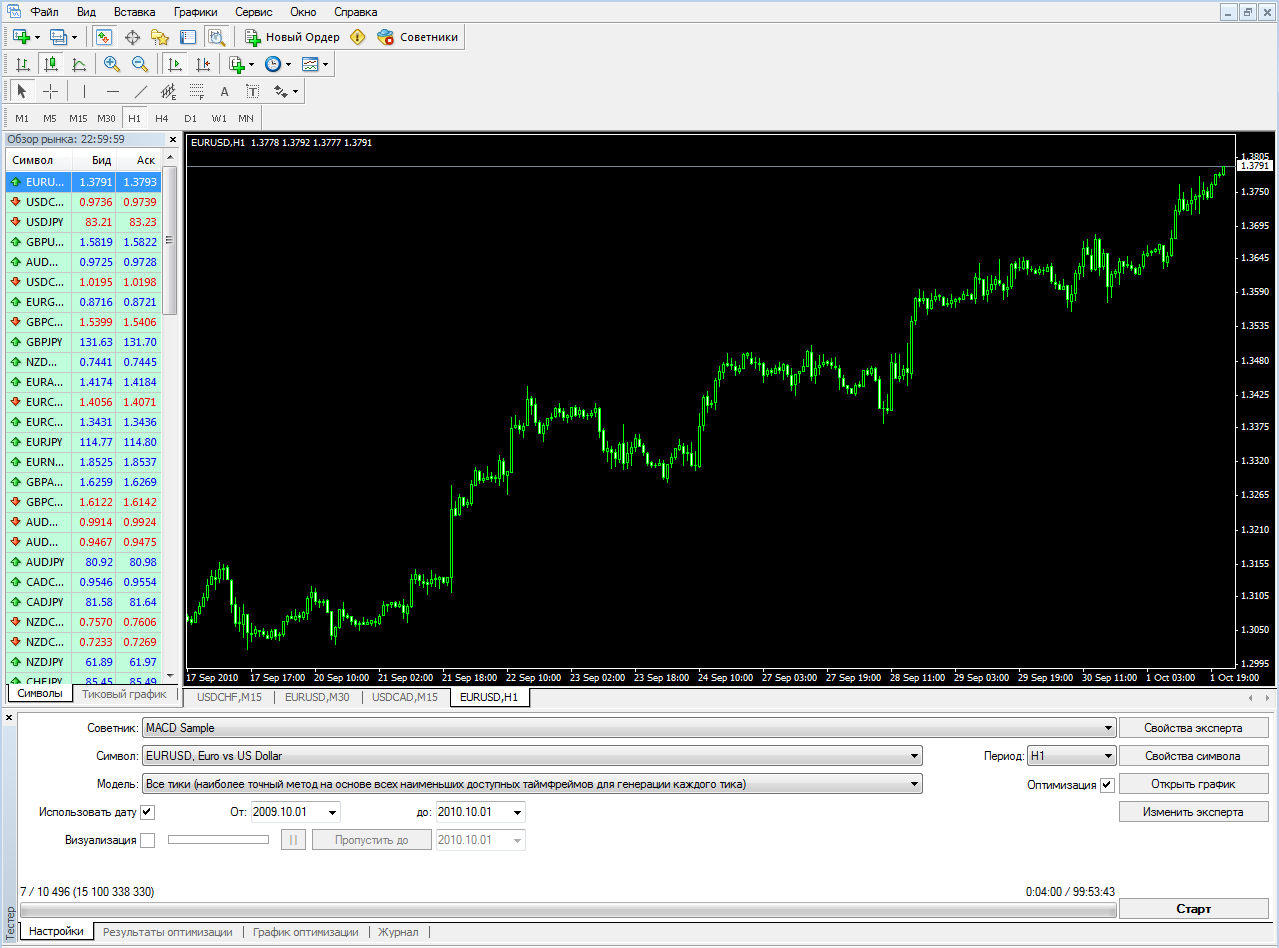Uncheck the 'Использовать дату' checkbox
Screen dimensions: 1279x948
point(148,812)
